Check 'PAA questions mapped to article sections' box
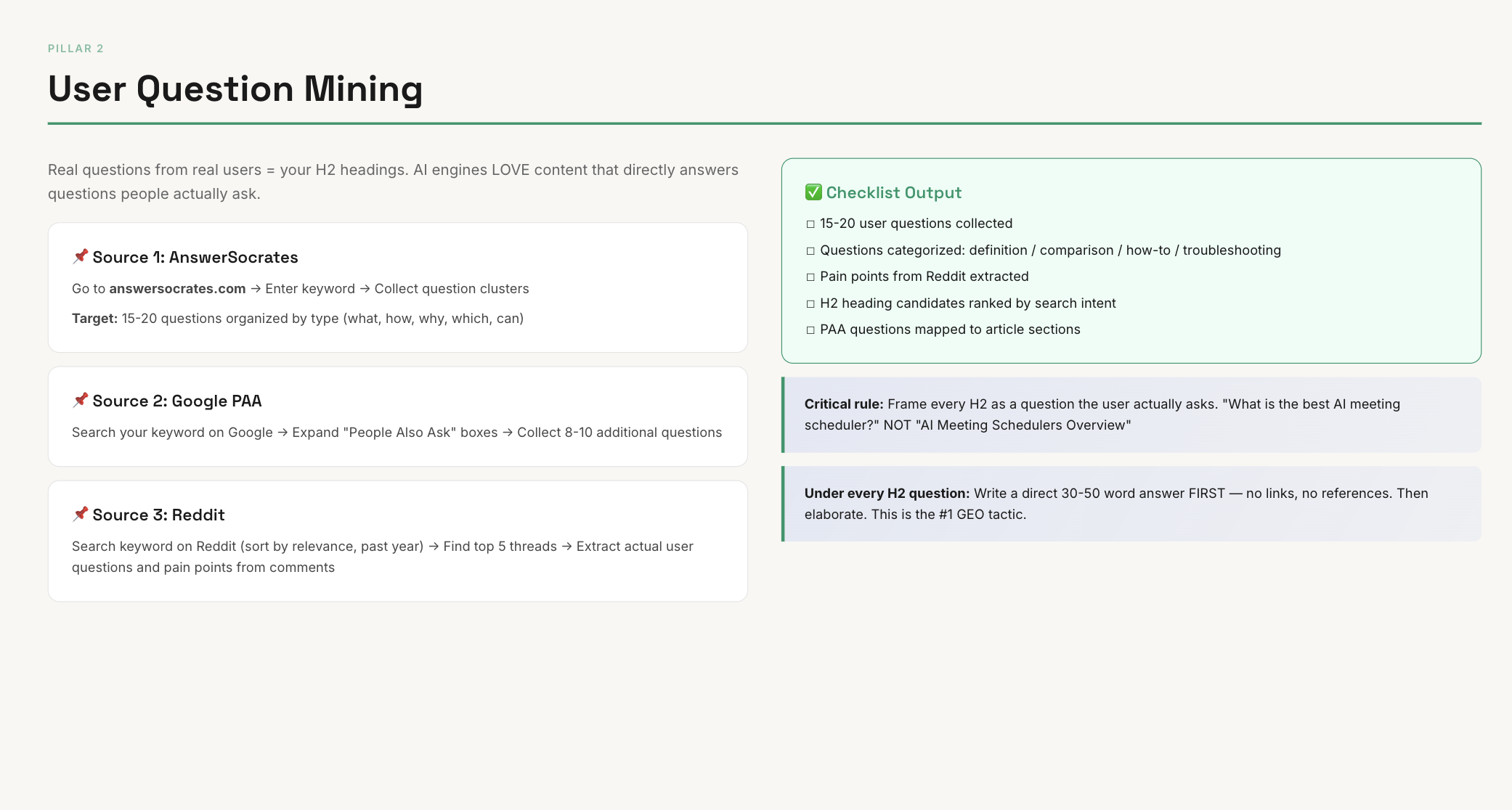The height and width of the screenshot is (810, 1512). 810,330
